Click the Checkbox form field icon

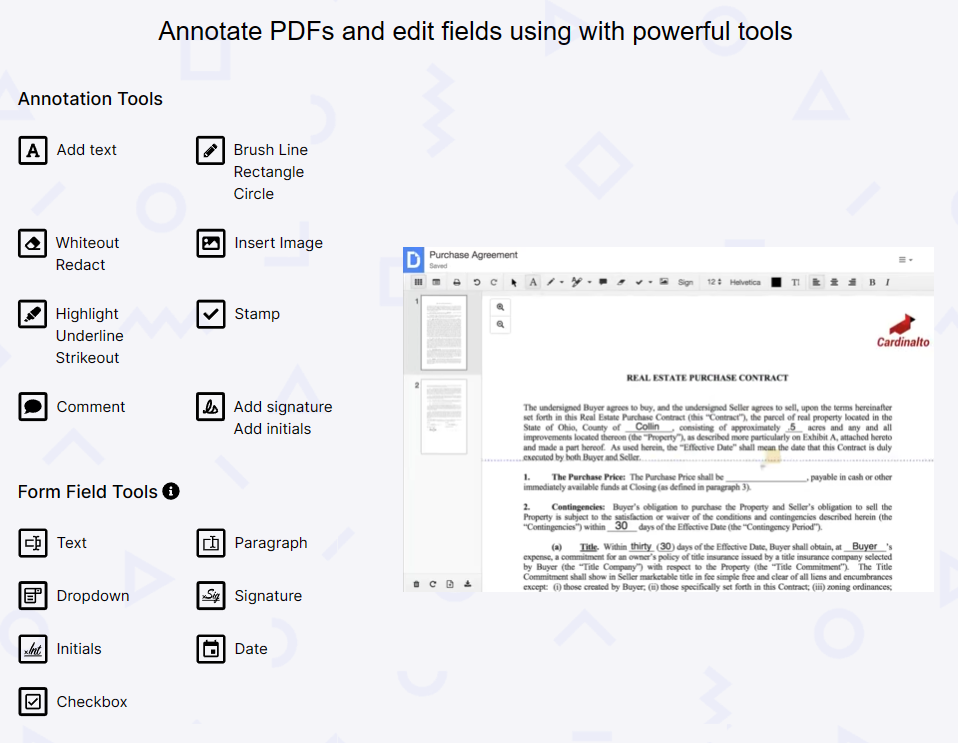point(33,702)
